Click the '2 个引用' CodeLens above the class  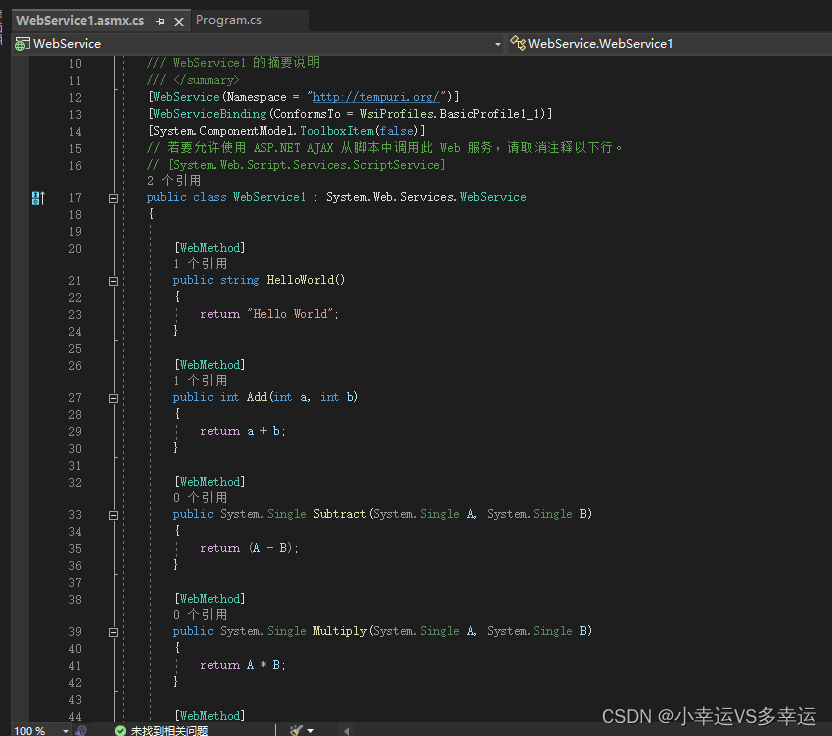pyautogui.click(x=174, y=181)
